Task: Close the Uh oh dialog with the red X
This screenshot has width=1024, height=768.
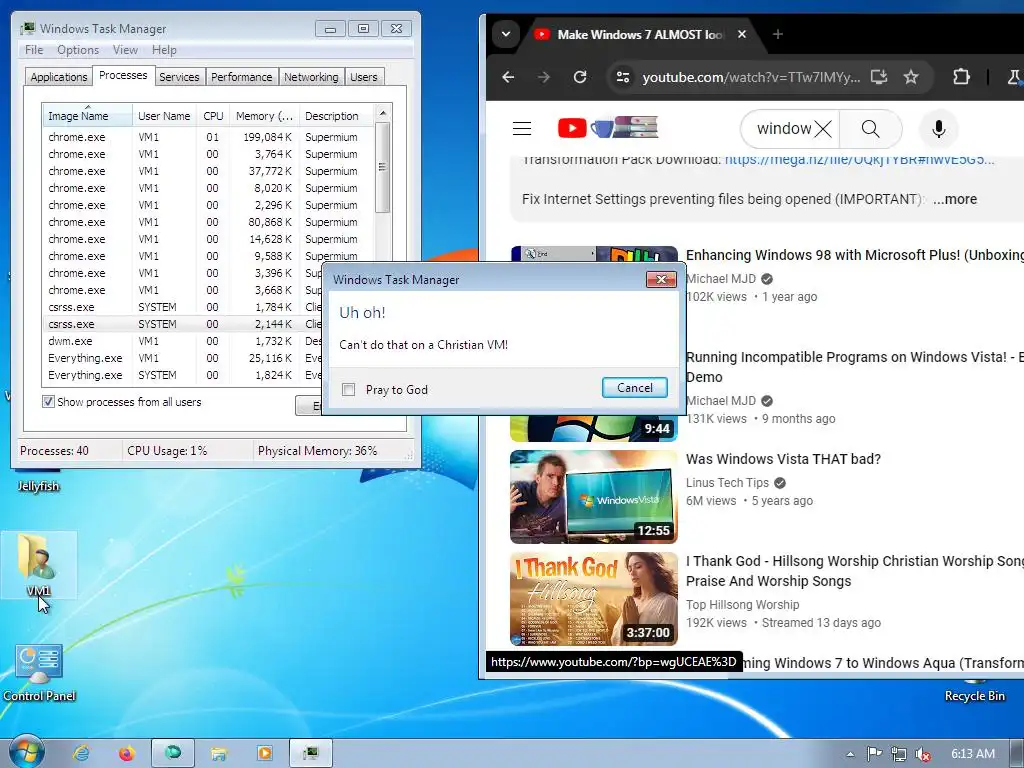Action: pyautogui.click(x=661, y=280)
